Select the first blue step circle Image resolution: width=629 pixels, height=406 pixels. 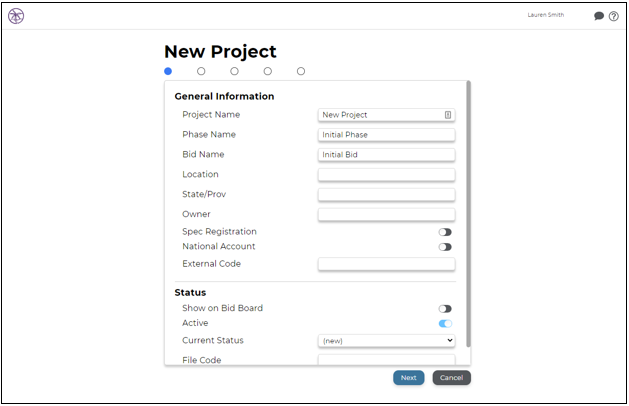tap(168, 71)
